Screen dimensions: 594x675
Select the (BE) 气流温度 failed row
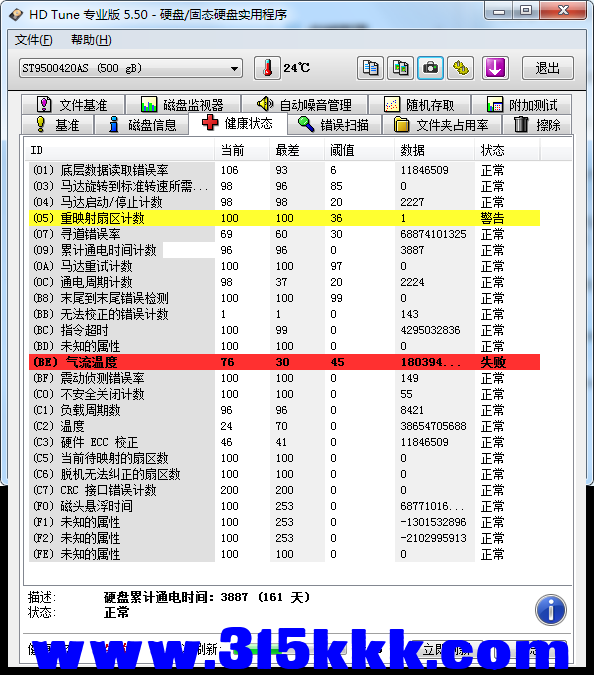click(284, 362)
